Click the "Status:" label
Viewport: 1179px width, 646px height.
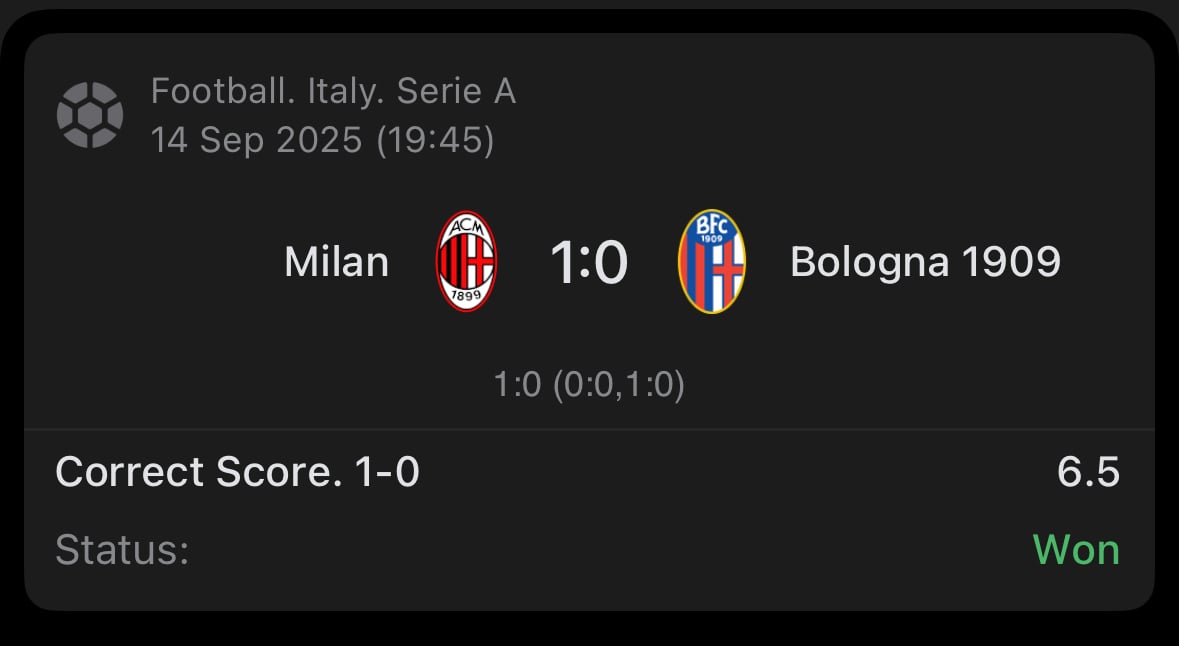pos(122,550)
